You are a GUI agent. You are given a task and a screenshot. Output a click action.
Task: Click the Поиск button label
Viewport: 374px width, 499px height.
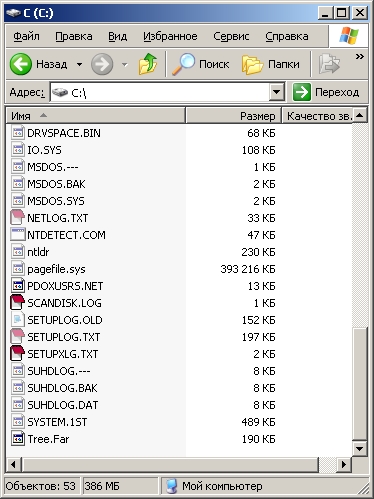(214, 64)
